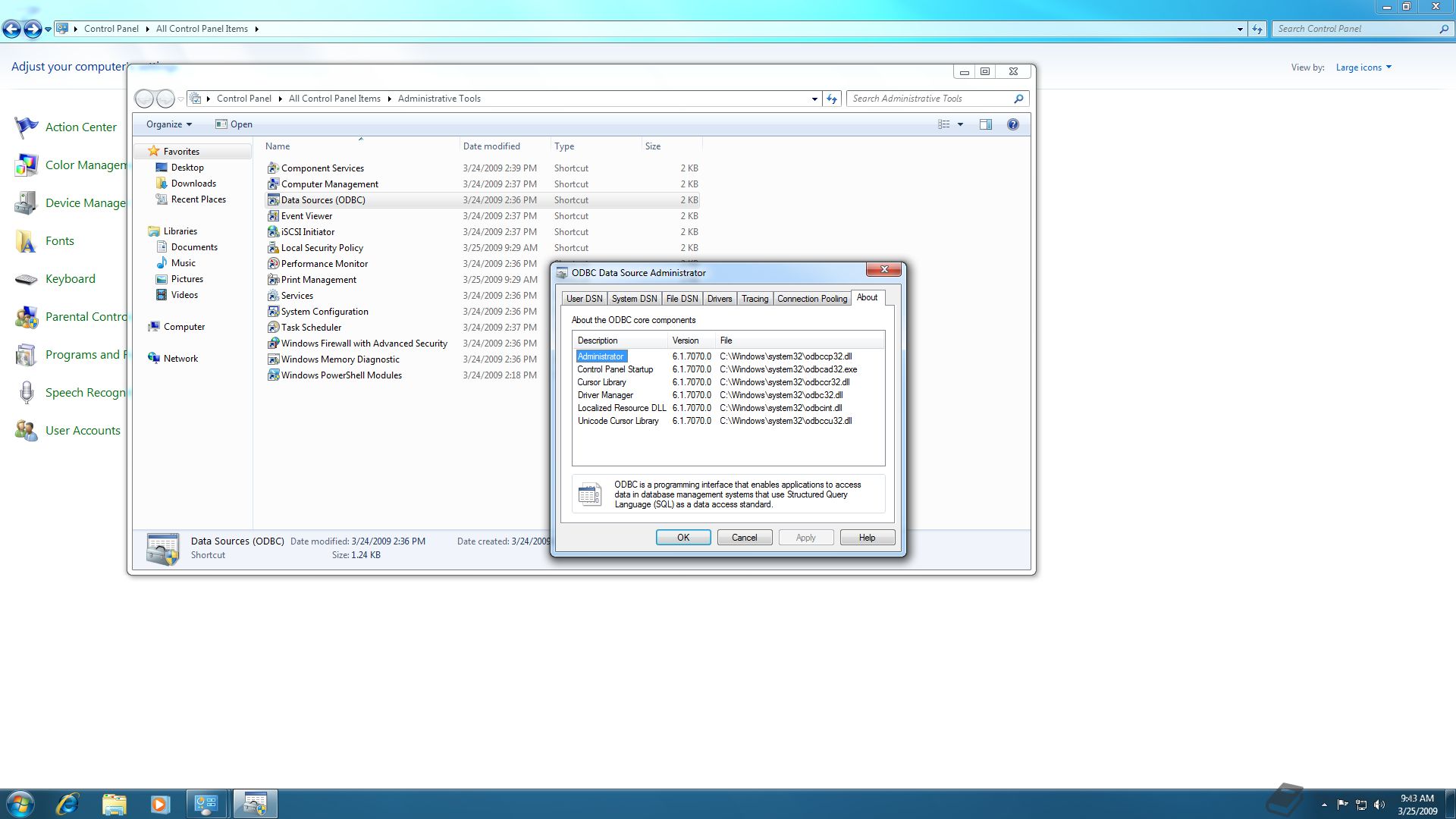Open the Event Viewer shortcut icon
The width and height of the screenshot is (1456, 819).
click(x=273, y=216)
